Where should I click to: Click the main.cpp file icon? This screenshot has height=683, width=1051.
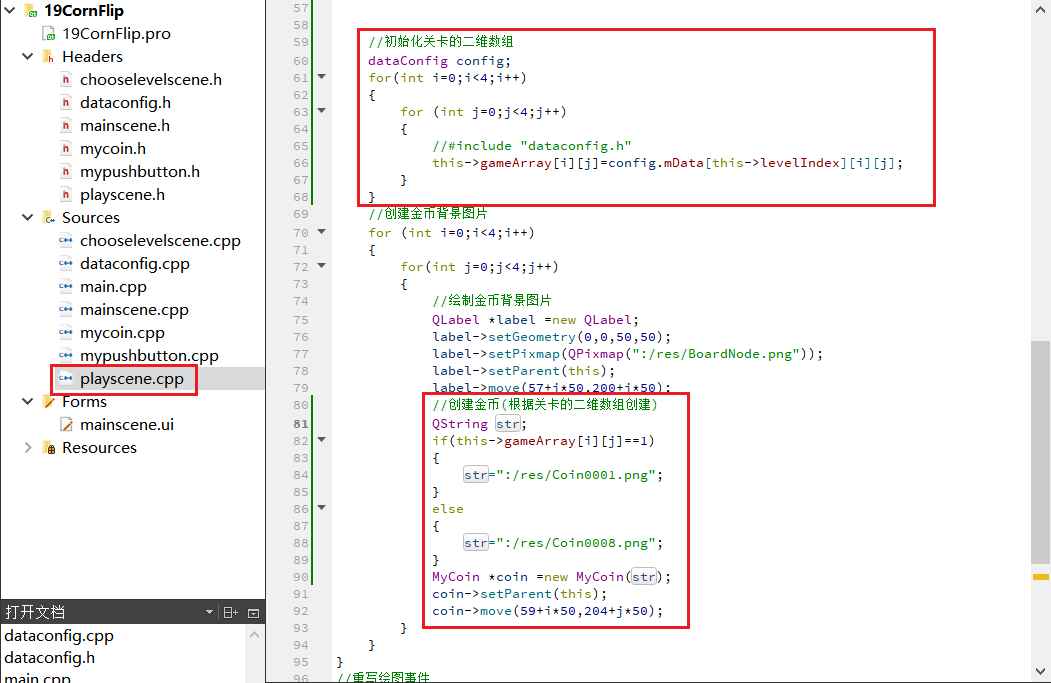click(x=66, y=287)
